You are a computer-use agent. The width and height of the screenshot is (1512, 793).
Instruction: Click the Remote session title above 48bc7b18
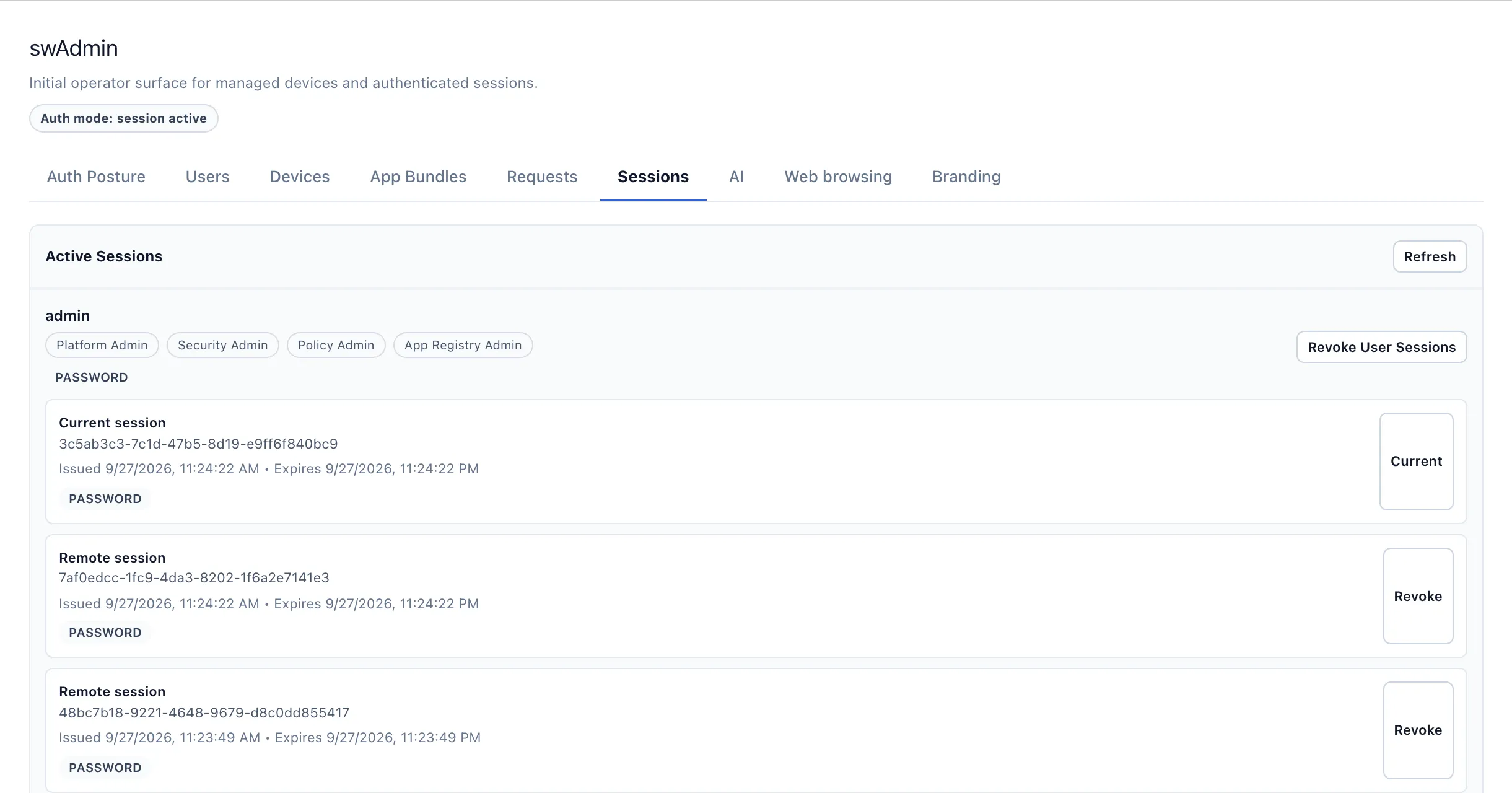point(112,691)
